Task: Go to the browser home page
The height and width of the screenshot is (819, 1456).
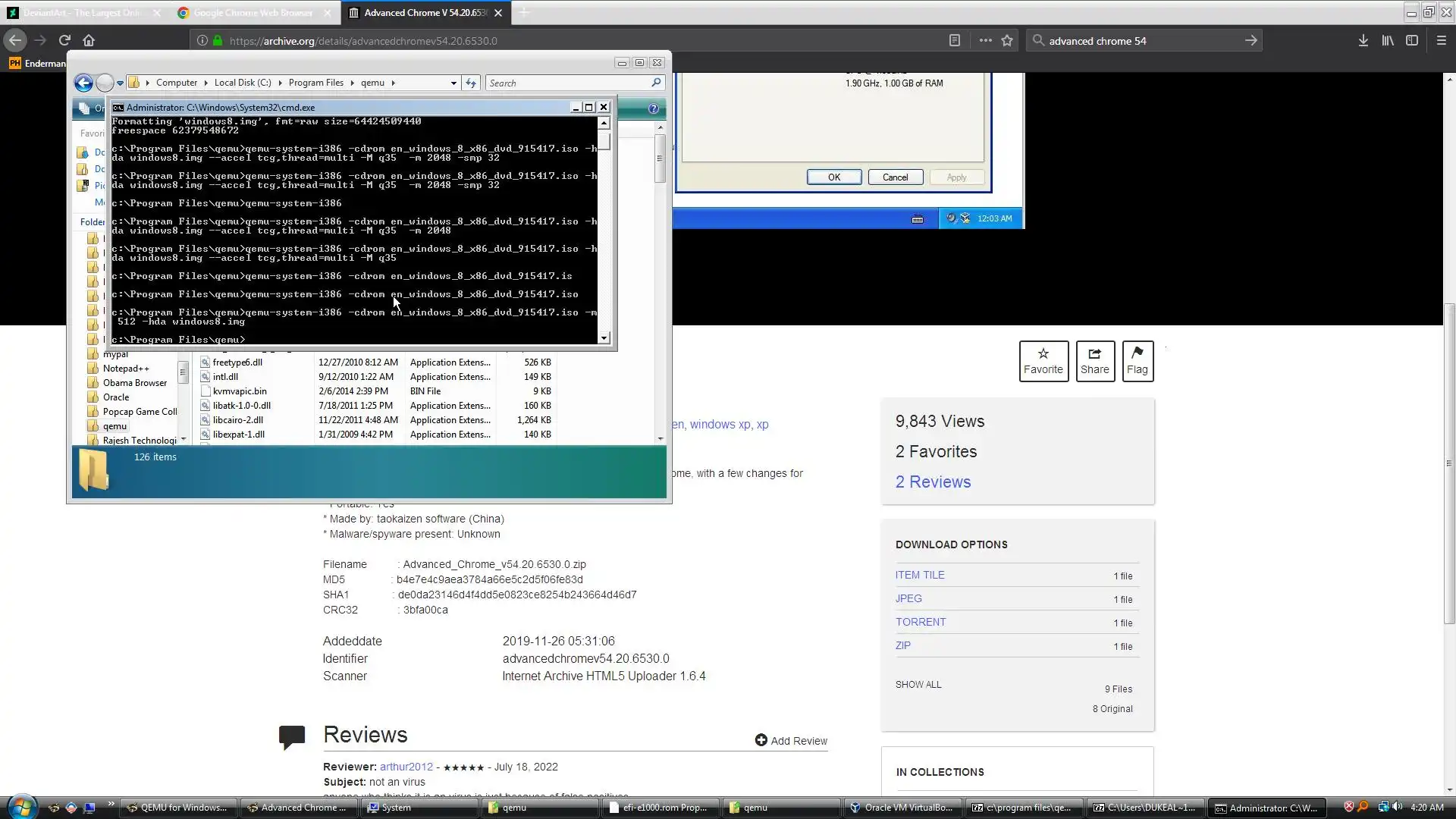Action: (89, 41)
